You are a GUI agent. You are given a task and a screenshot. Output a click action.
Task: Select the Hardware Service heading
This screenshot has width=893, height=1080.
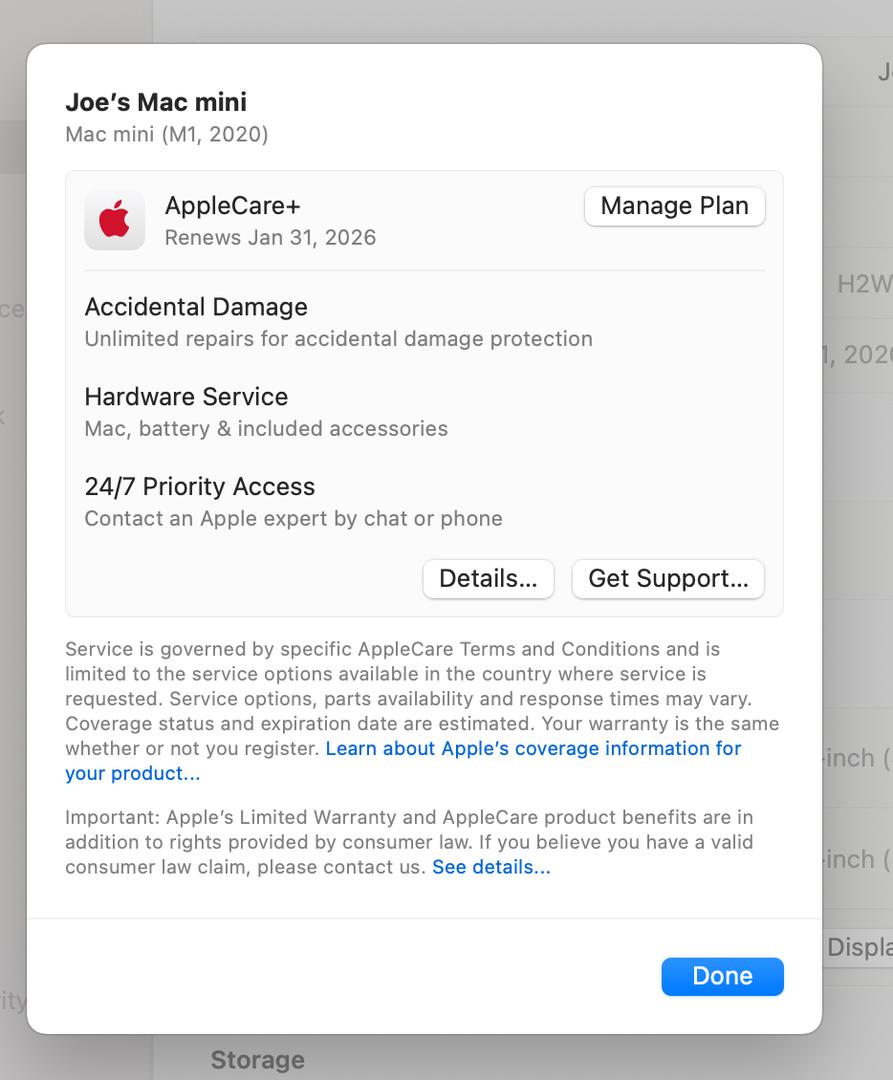[187, 396]
